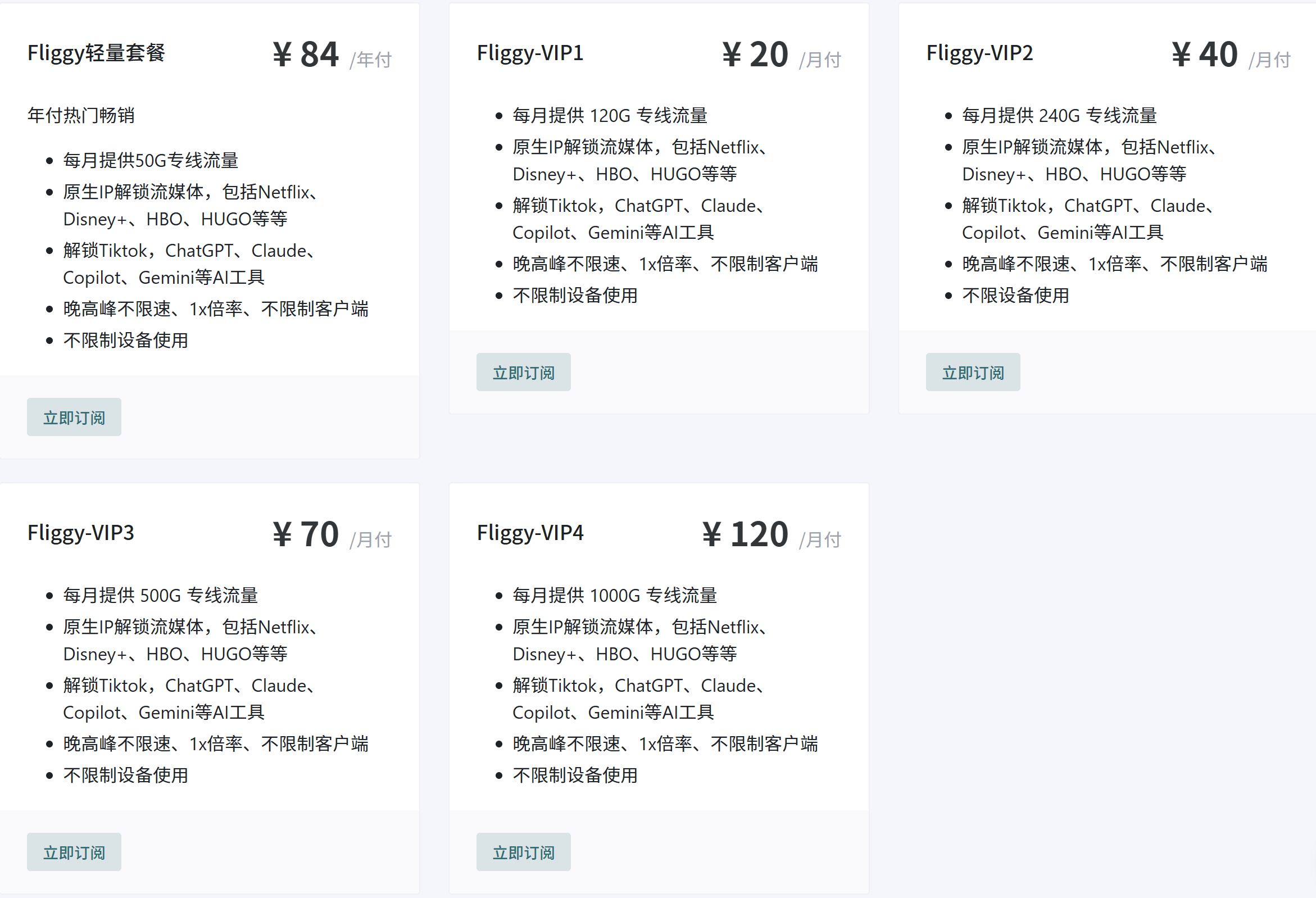The height and width of the screenshot is (898, 1316).
Task: Click the 年付热门畅销 description text
Action: (81, 115)
